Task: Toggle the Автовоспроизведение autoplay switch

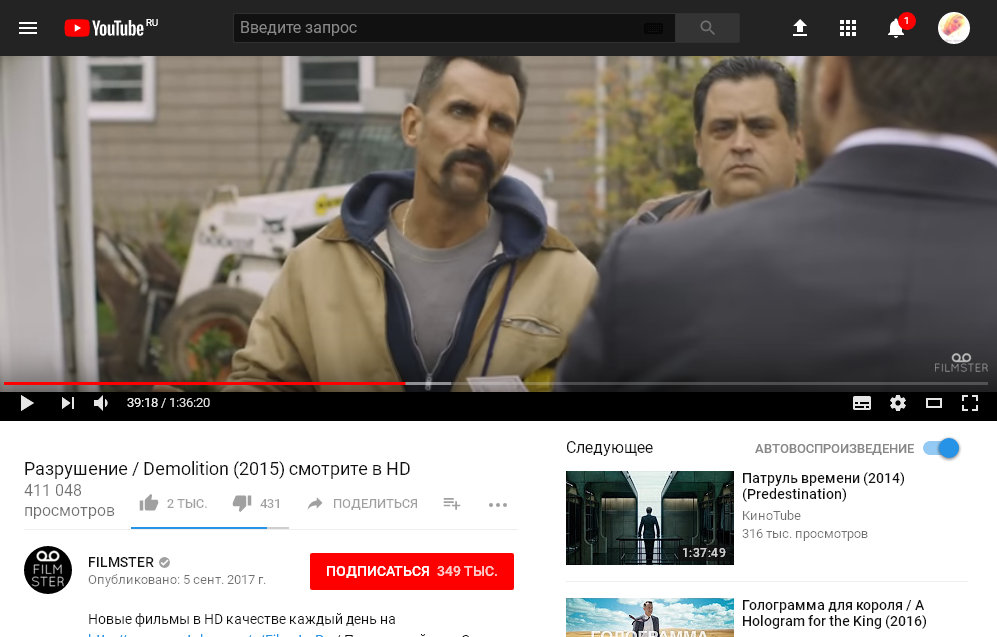Action: pyautogui.click(x=942, y=448)
